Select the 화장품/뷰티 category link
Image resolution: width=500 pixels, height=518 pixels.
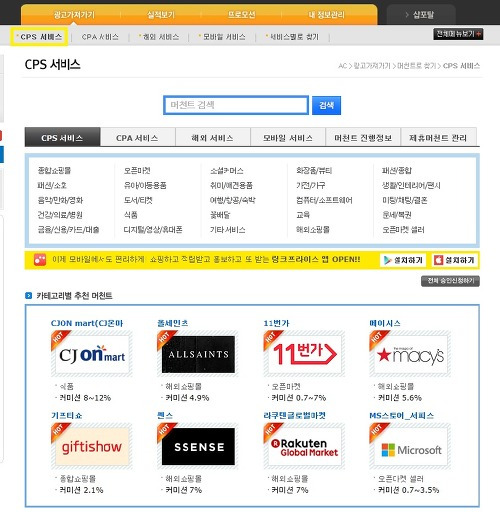(314, 171)
